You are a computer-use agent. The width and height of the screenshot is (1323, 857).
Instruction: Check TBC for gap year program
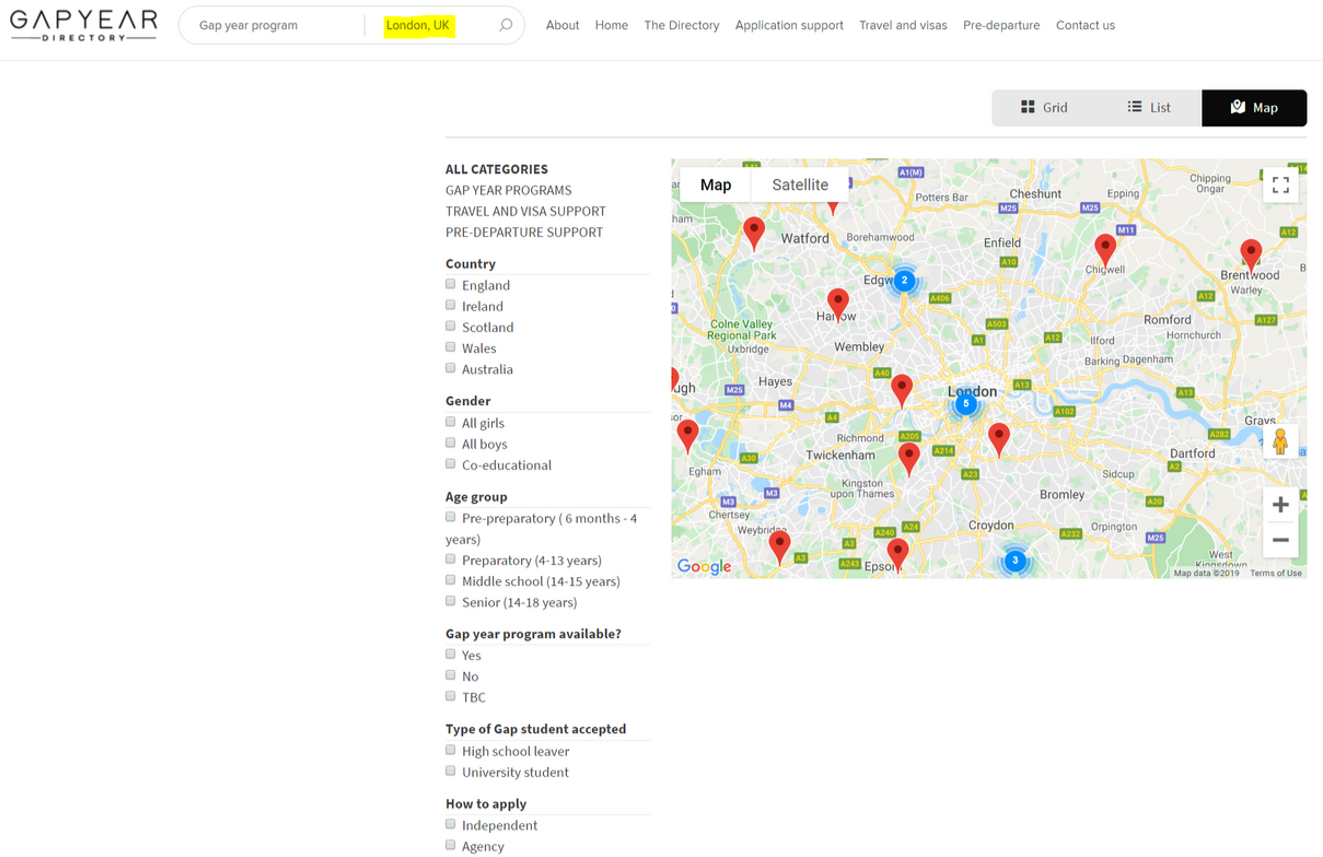pyautogui.click(x=451, y=697)
